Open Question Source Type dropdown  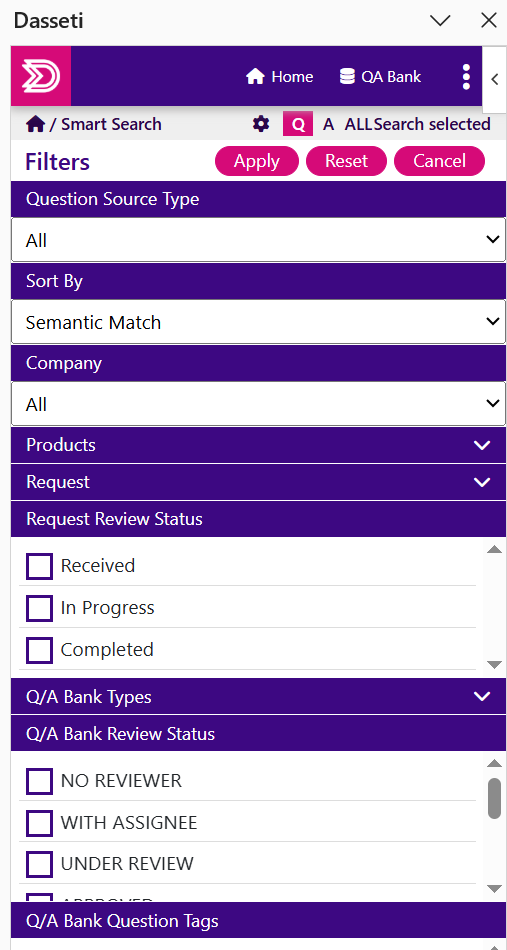pyautogui.click(x=259, y=240)
